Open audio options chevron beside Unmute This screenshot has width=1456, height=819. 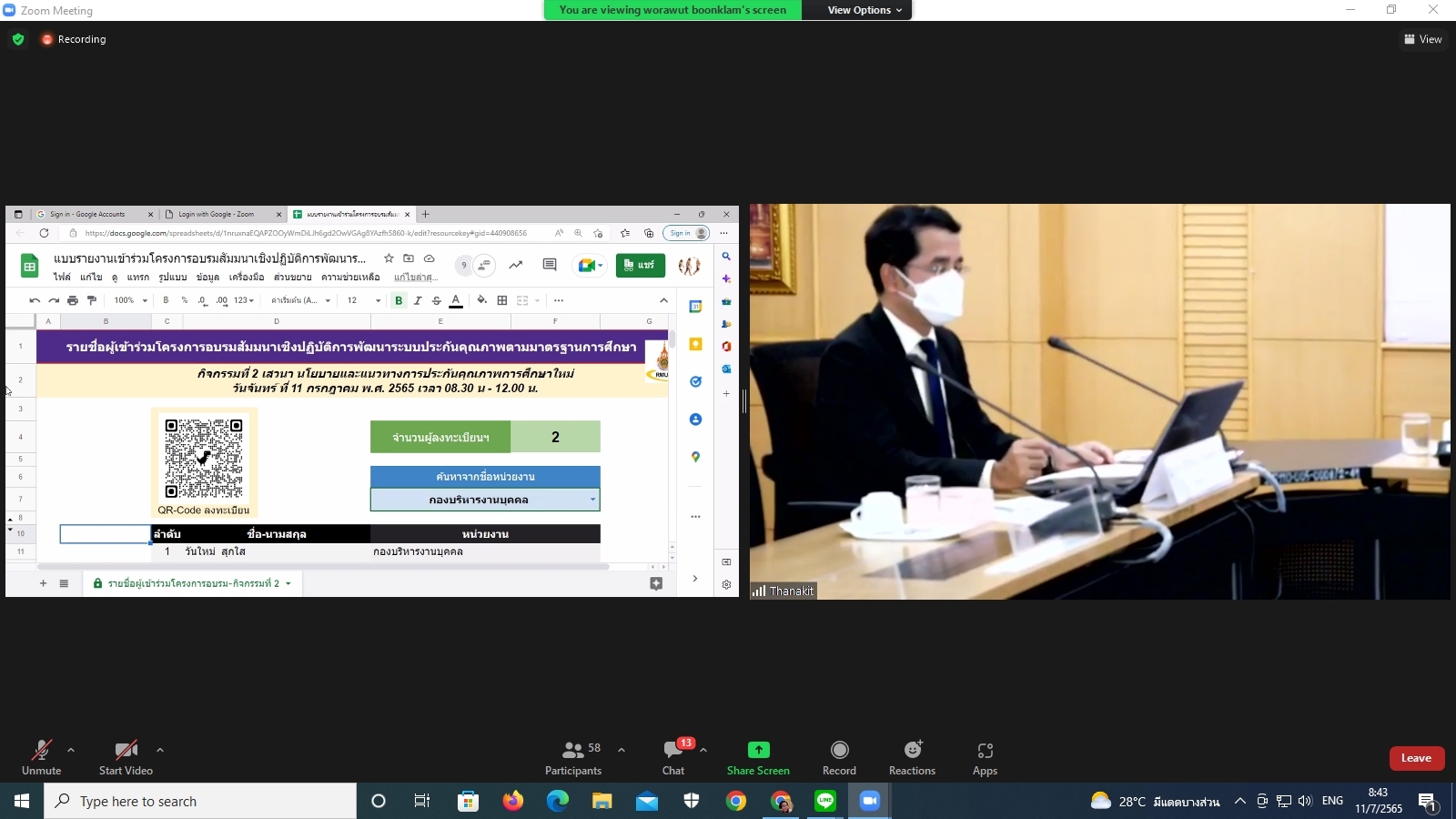coord(71,750)
